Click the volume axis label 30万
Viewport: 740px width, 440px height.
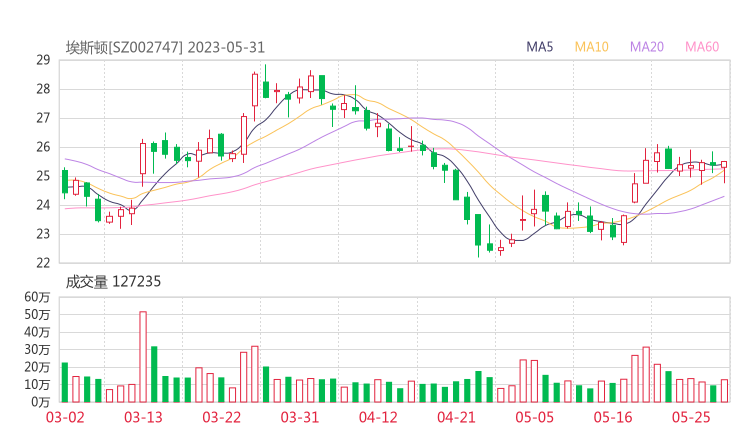click(x=37, y=349)
